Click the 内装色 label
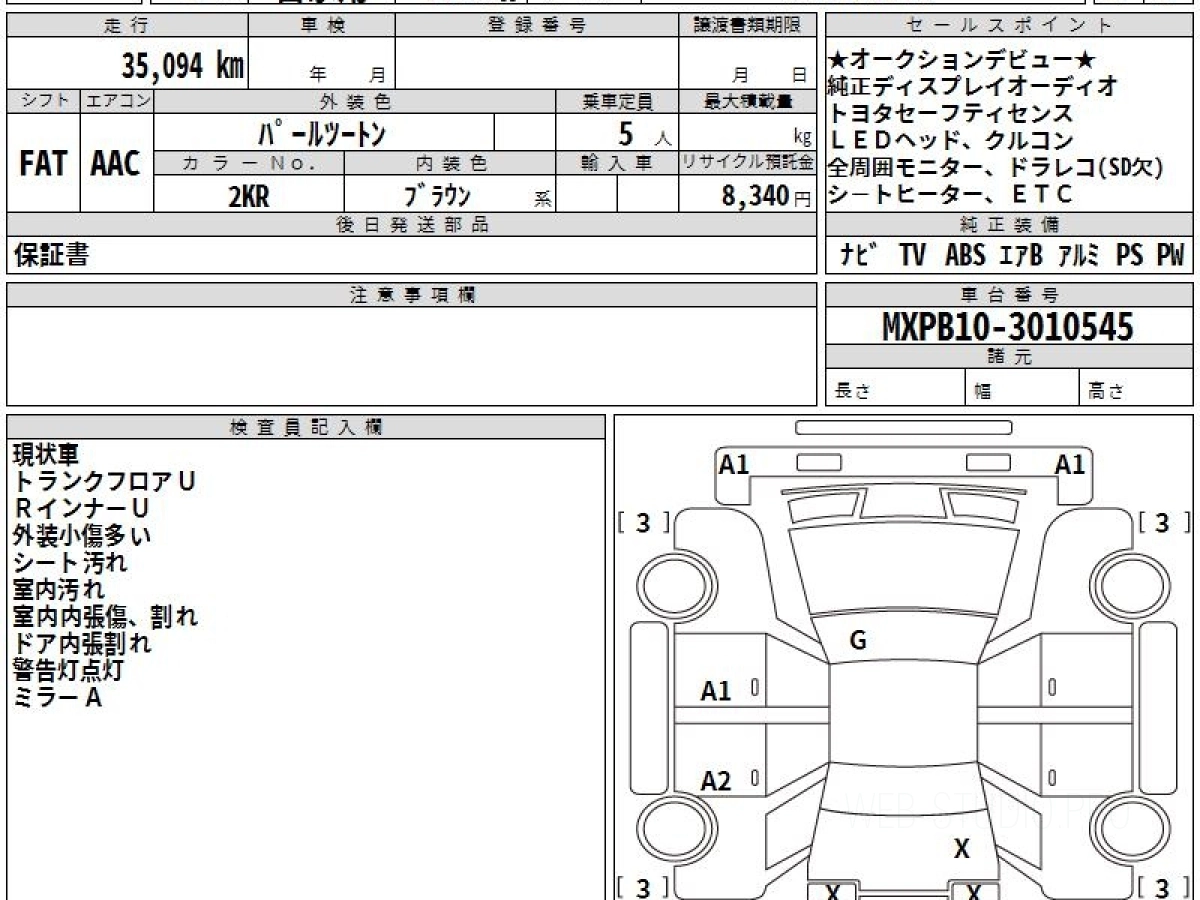 [450, 163]
